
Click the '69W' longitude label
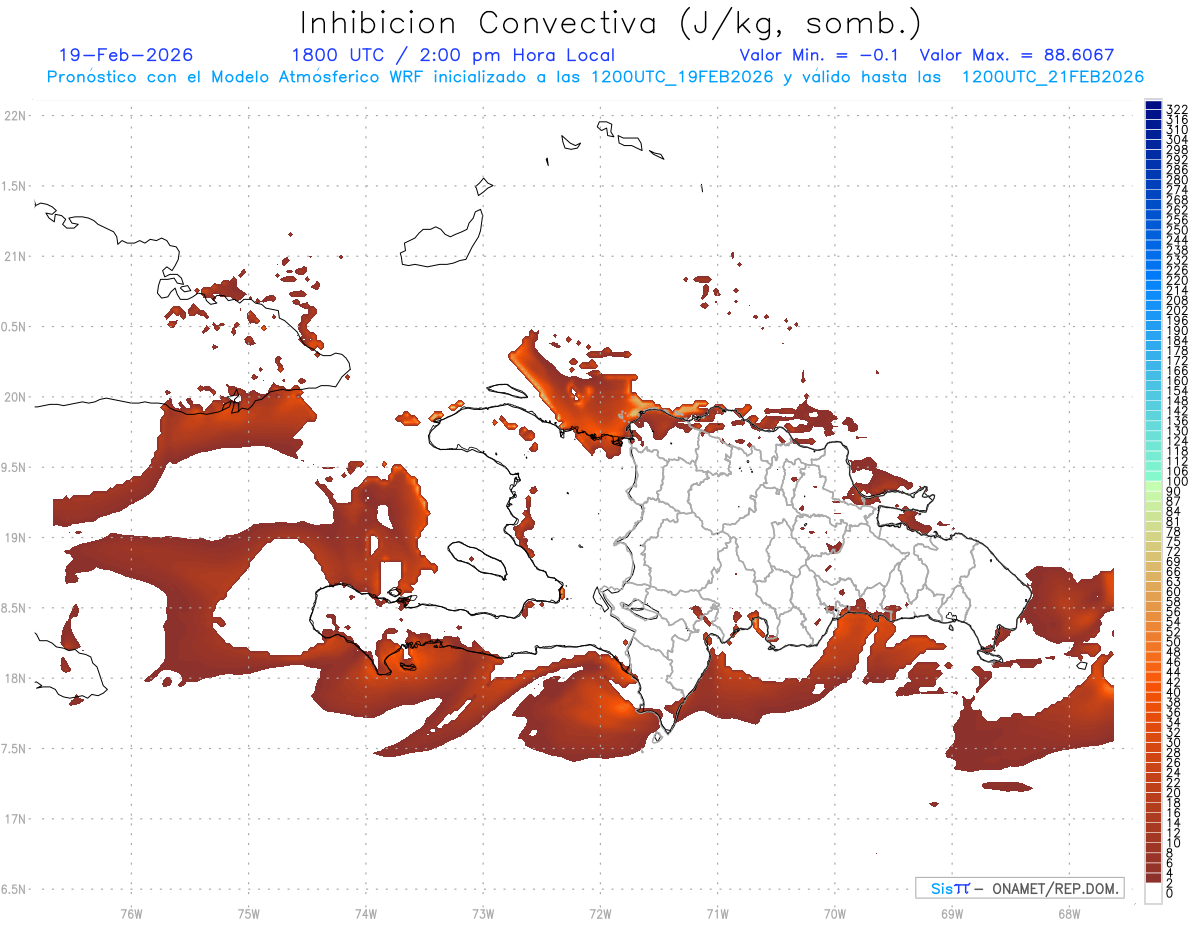[952, 913]
